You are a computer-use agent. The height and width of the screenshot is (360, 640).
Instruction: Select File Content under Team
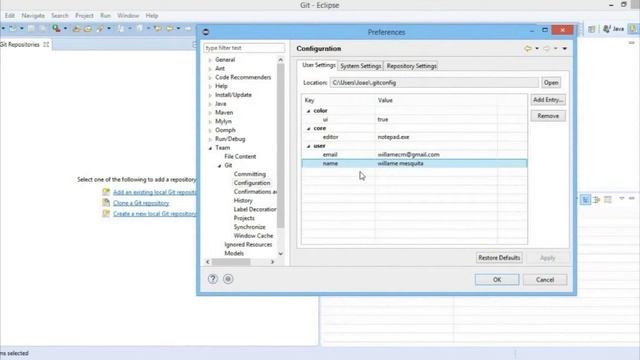coord(240,156)
